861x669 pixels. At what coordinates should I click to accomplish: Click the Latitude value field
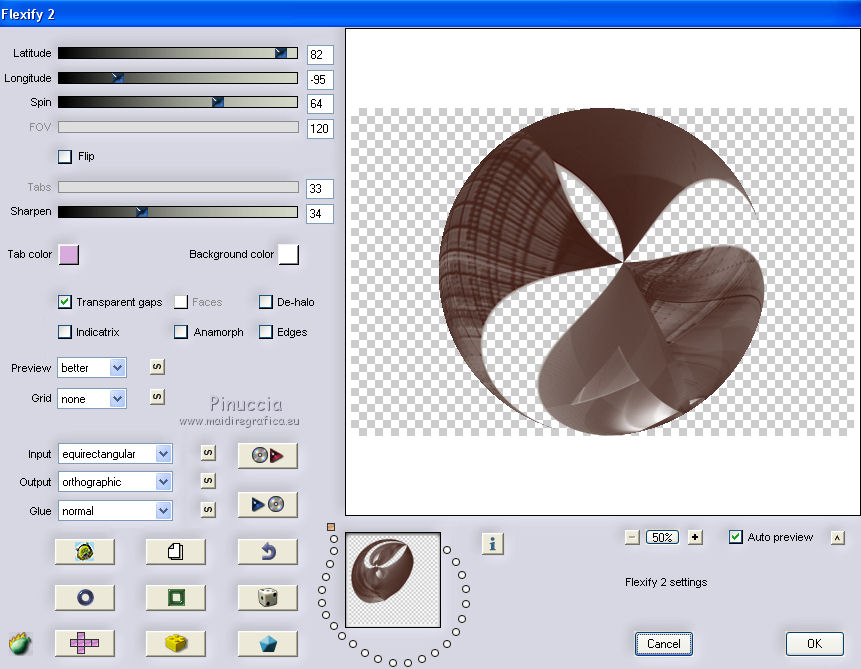click(x=320, y=55)
